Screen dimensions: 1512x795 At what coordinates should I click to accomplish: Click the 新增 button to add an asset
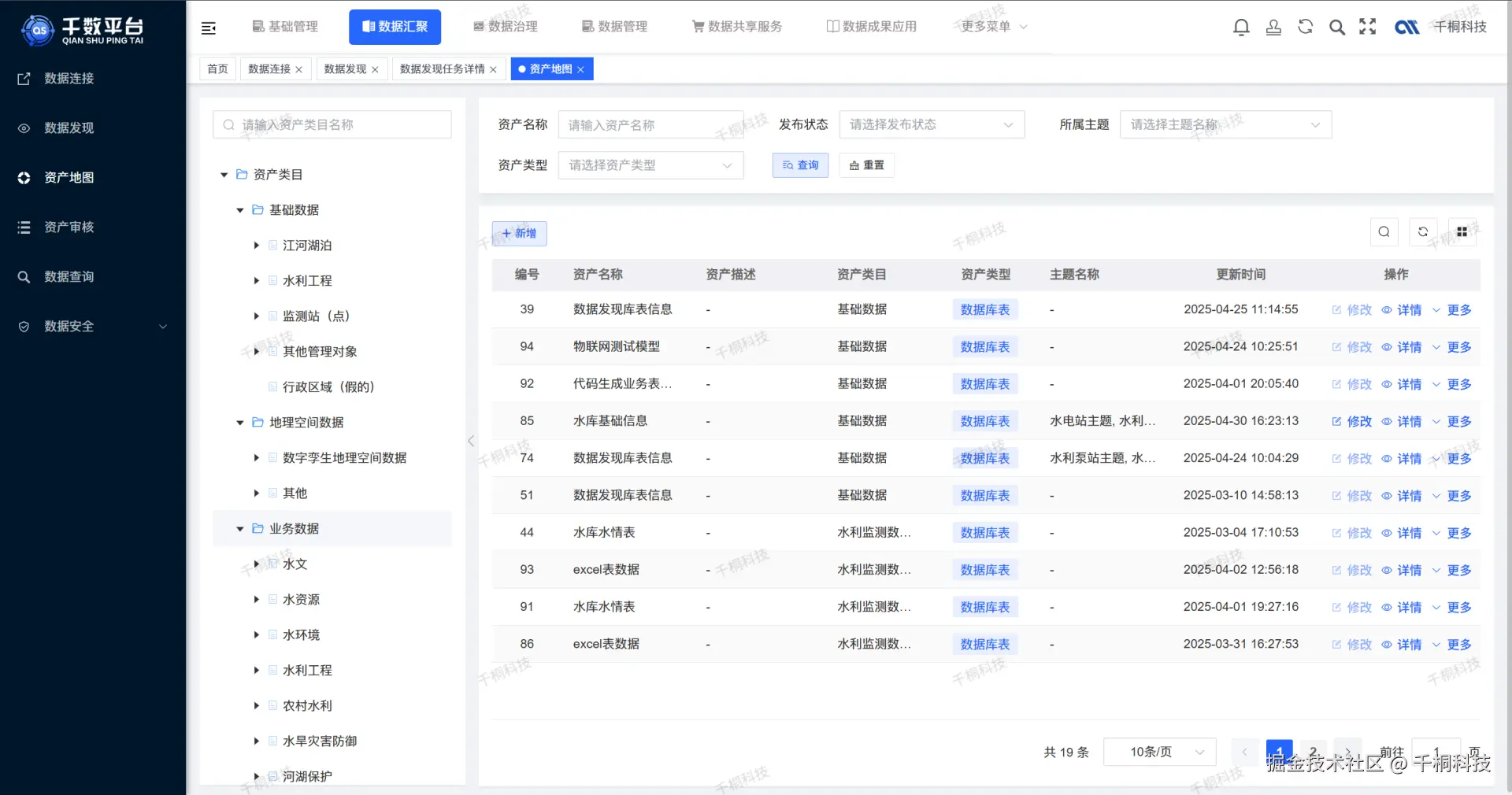518,233
